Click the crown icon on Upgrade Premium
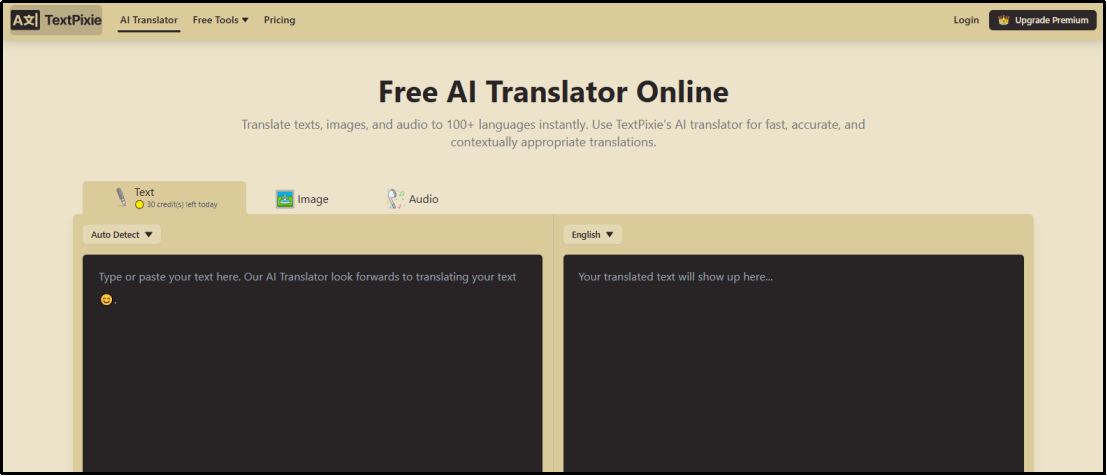 pyautogui.click(x=1003, y=20)
